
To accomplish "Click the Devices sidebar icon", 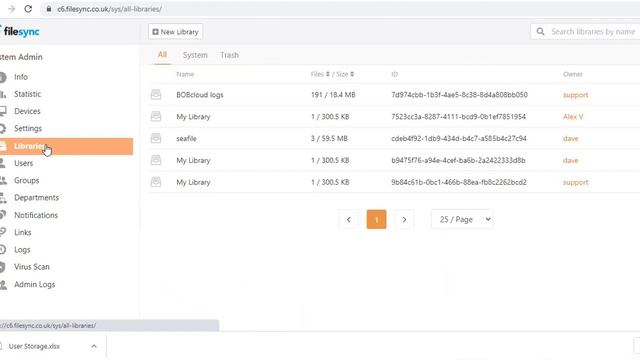I will point(3,111).
